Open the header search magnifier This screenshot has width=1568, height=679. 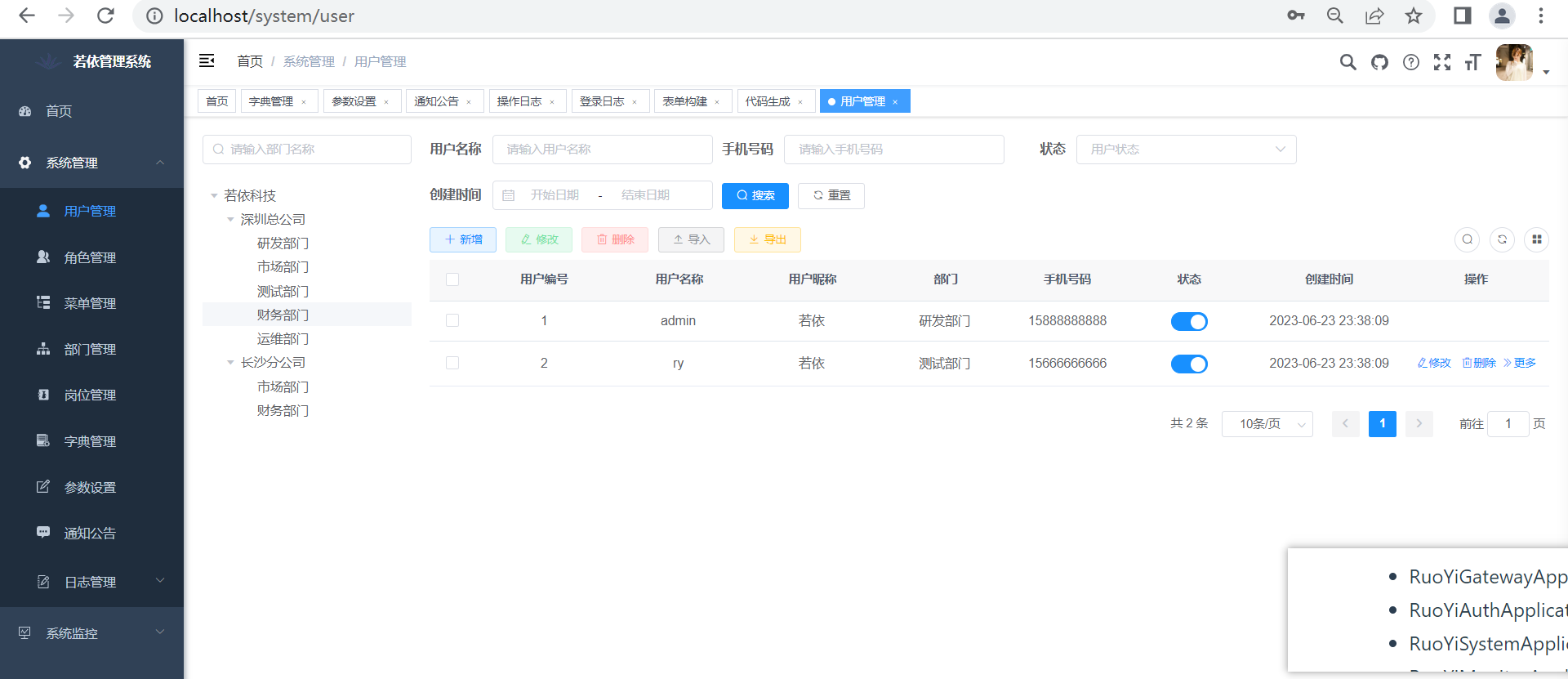(1347, 62)
